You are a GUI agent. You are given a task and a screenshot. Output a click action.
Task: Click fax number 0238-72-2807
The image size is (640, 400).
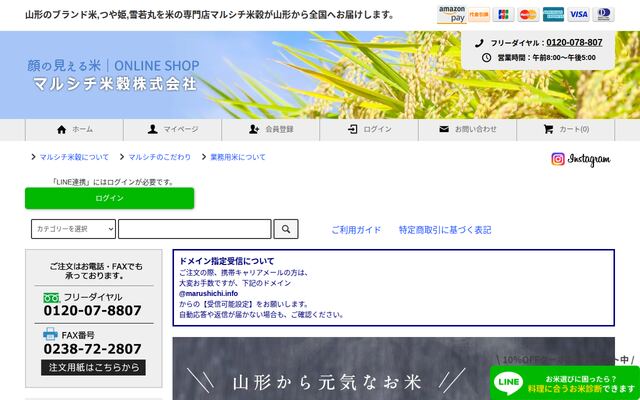[x=93, y=349]
